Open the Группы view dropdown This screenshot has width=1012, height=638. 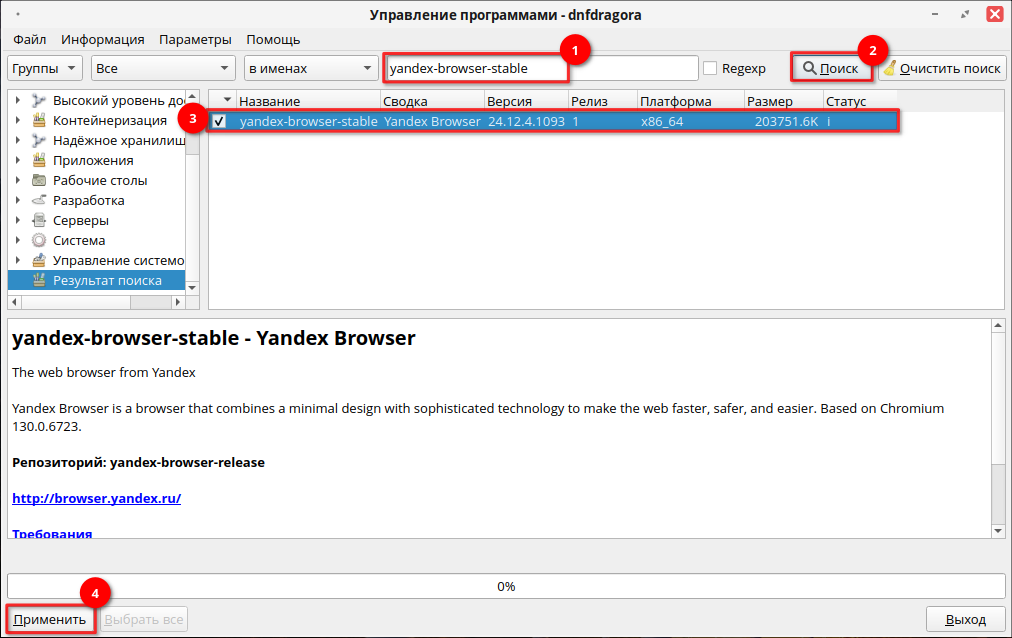point(45,68)
